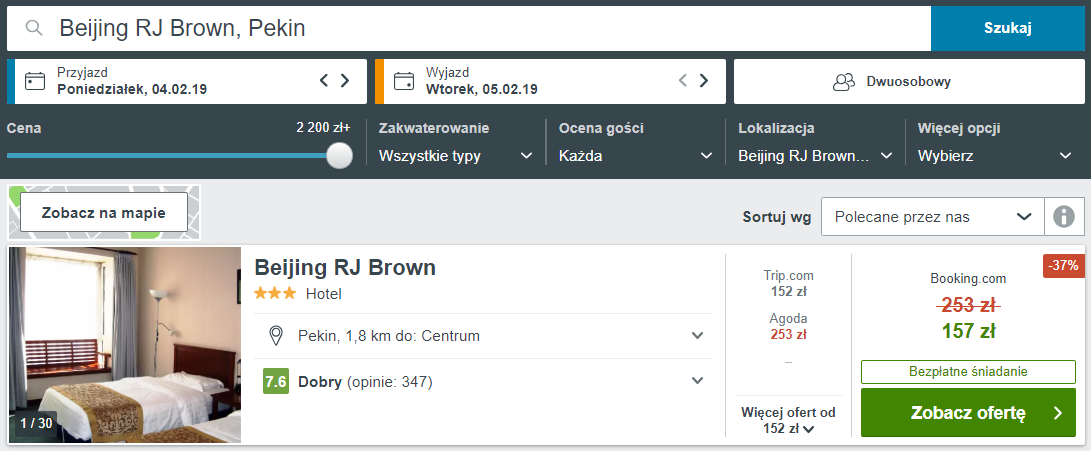Click the check-out calendar icon
Image resolution: width=1091 pixels, height=451 pixels.
tap(404, 81)
